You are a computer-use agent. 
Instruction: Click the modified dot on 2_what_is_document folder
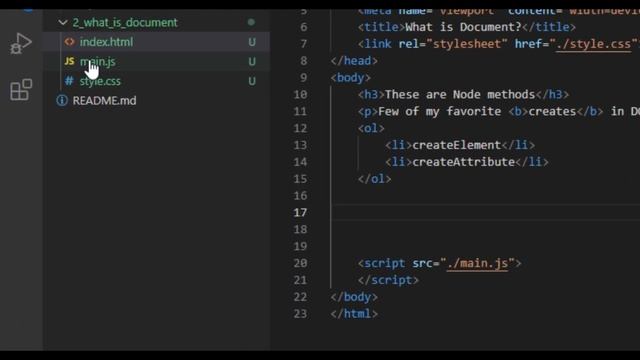[251, 22]
